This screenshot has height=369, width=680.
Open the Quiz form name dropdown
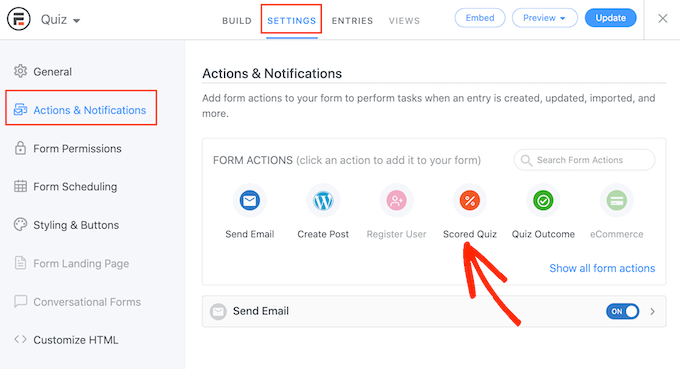(60, 20)
